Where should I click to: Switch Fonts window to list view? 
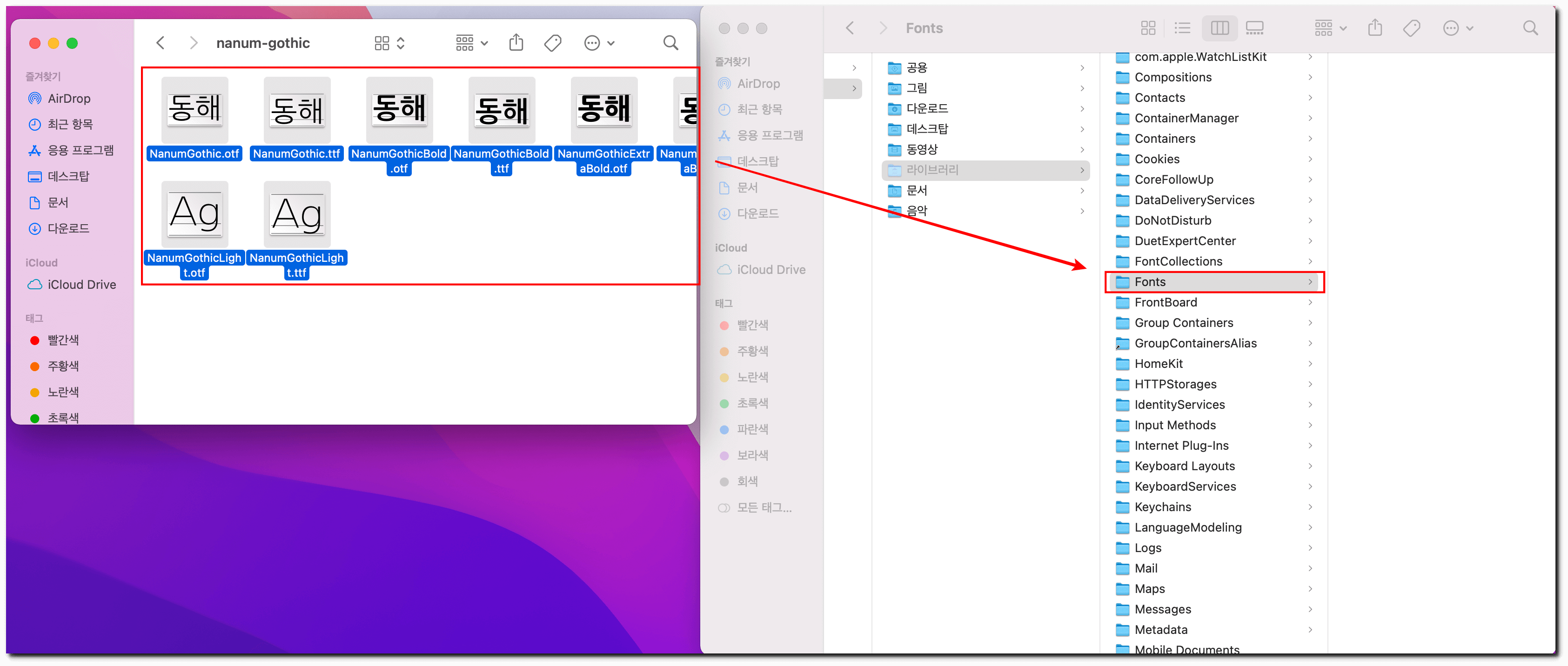click(1182, 28)
